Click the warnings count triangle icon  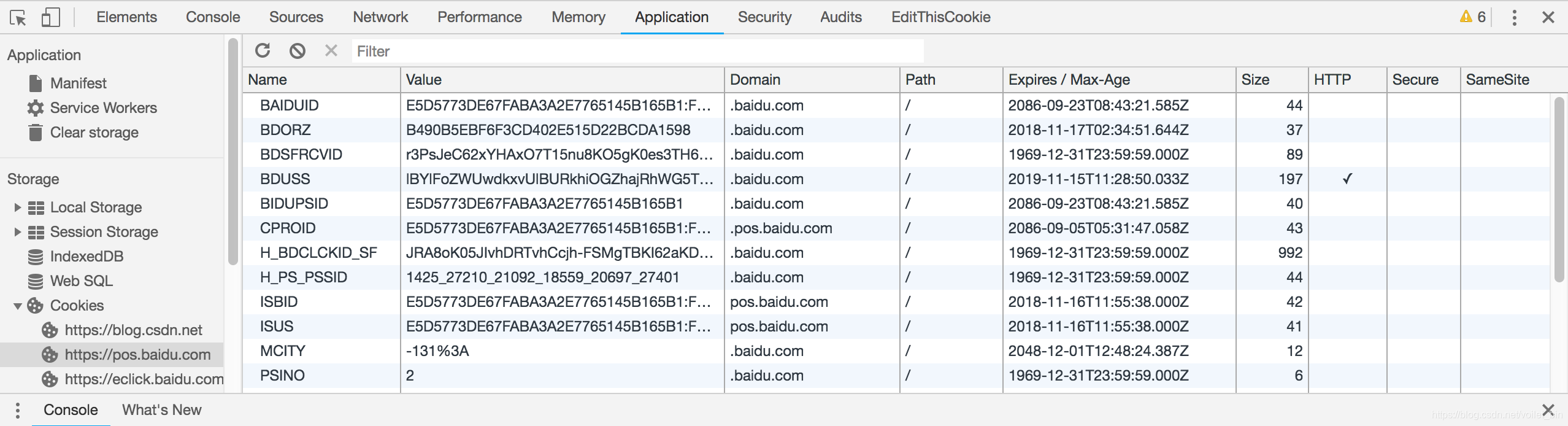click(1466, 17)
